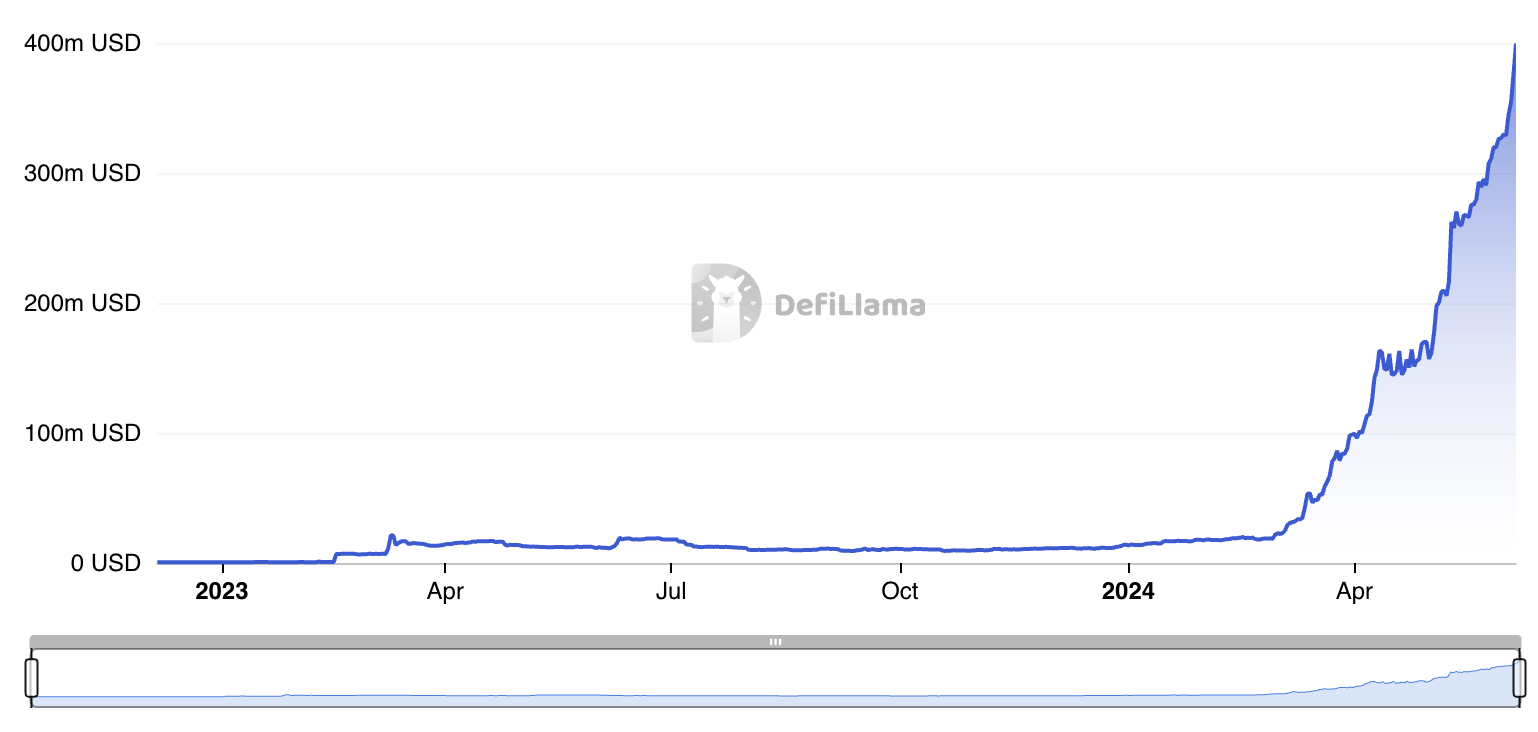Click the Jul x-axis label
Screen dimensions: 1538x732
[670, 592]
